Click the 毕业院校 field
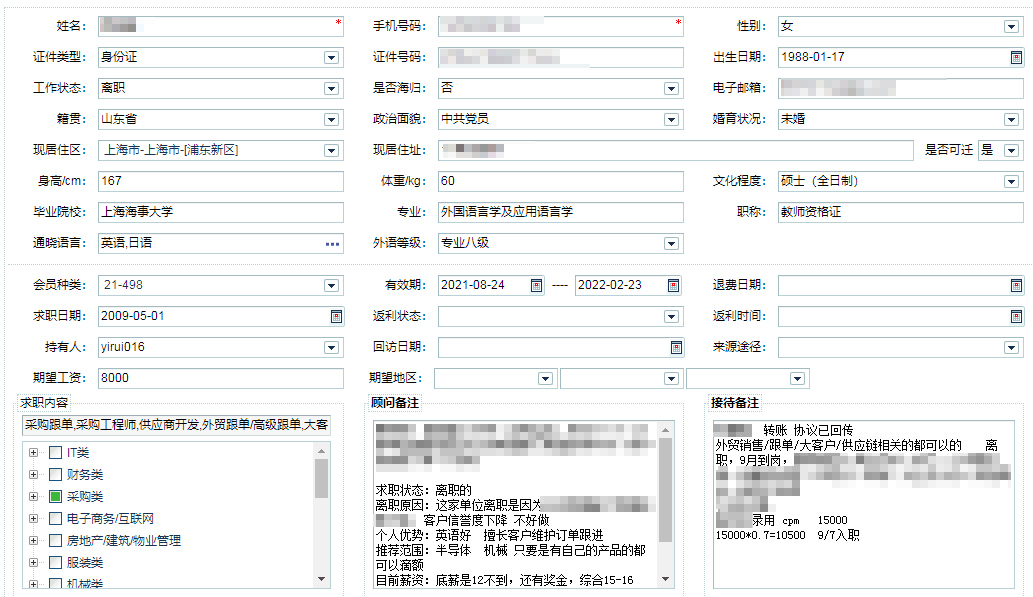The width and height of the screenshot is (1033, 597). [x=221, y=212]
